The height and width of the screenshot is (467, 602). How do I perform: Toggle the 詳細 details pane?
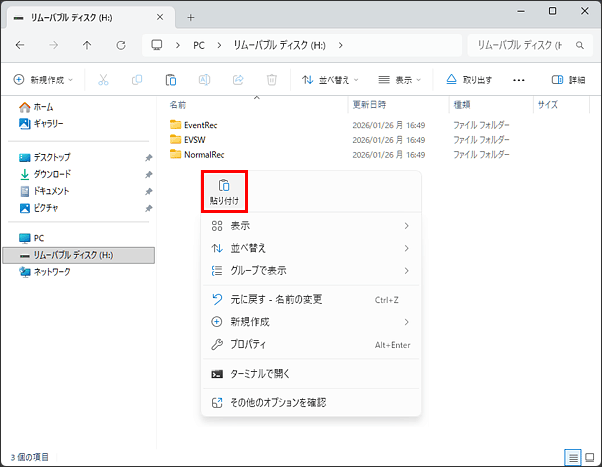click(569, 79)
